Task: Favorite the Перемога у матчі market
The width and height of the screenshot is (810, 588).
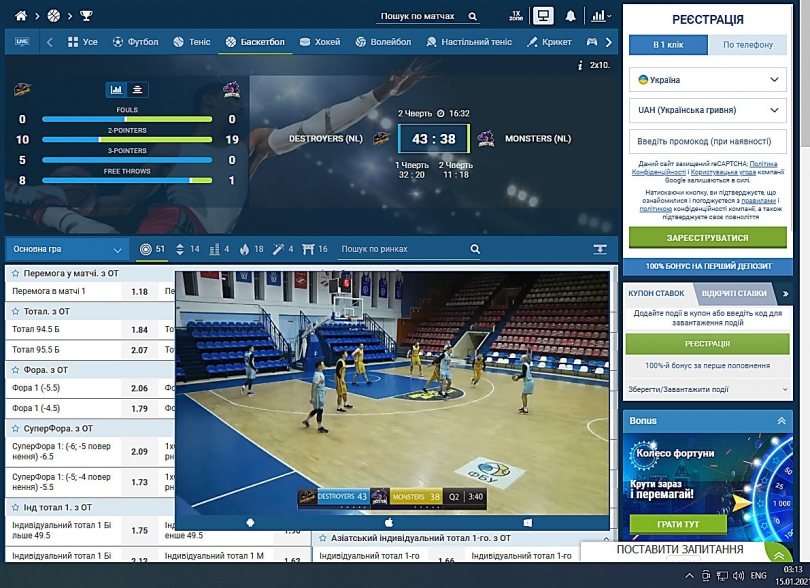Action: point(15,273)
